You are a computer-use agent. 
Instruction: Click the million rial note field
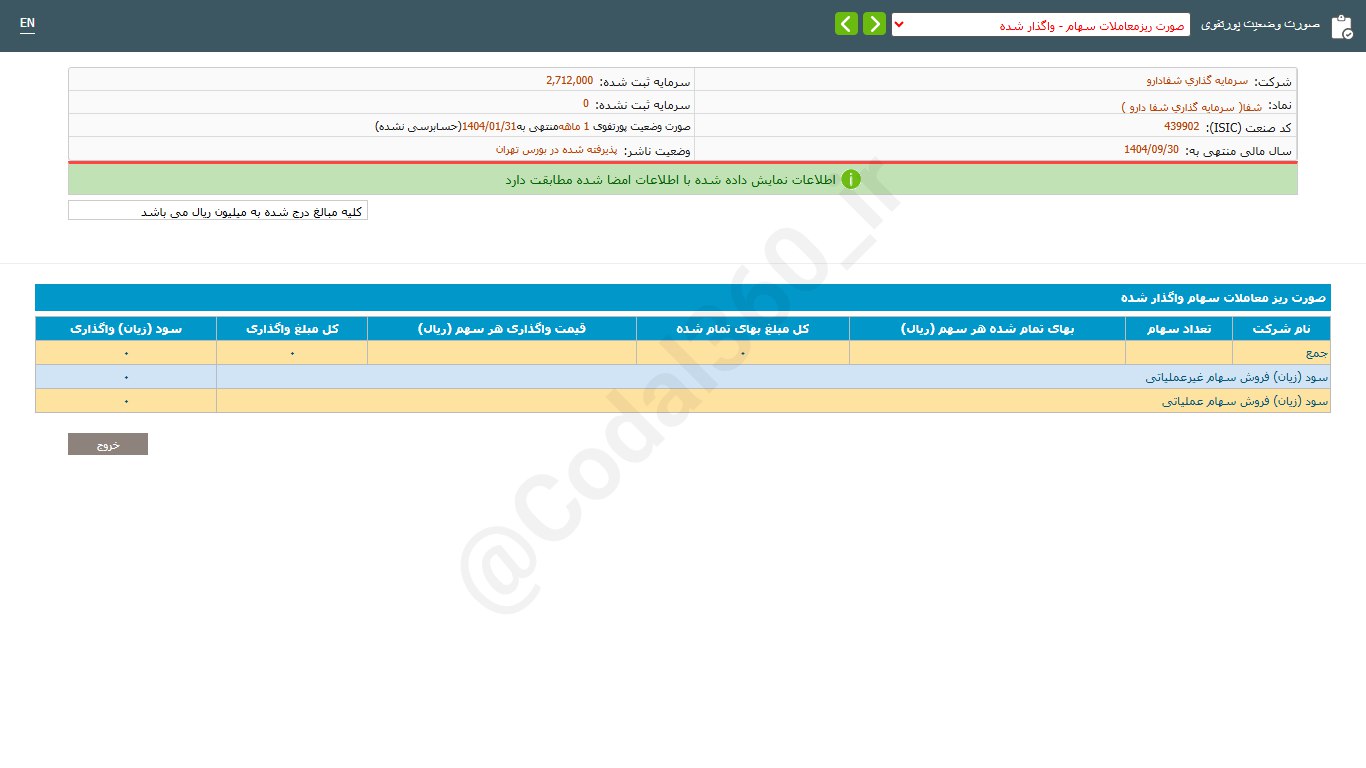coord(218,211)
